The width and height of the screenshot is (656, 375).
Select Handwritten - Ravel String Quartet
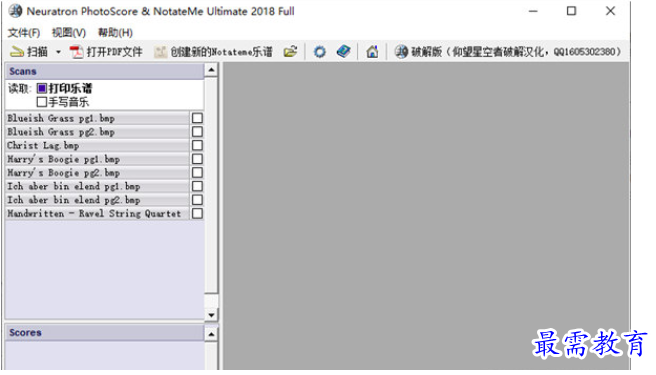(x=97, y=213)
